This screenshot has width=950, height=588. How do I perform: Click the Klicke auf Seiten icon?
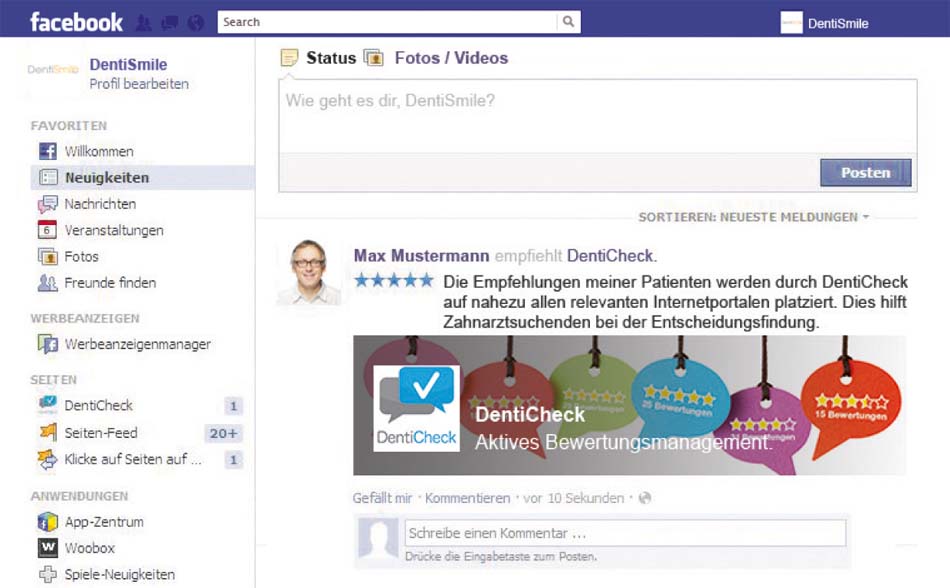pos(47,459)
